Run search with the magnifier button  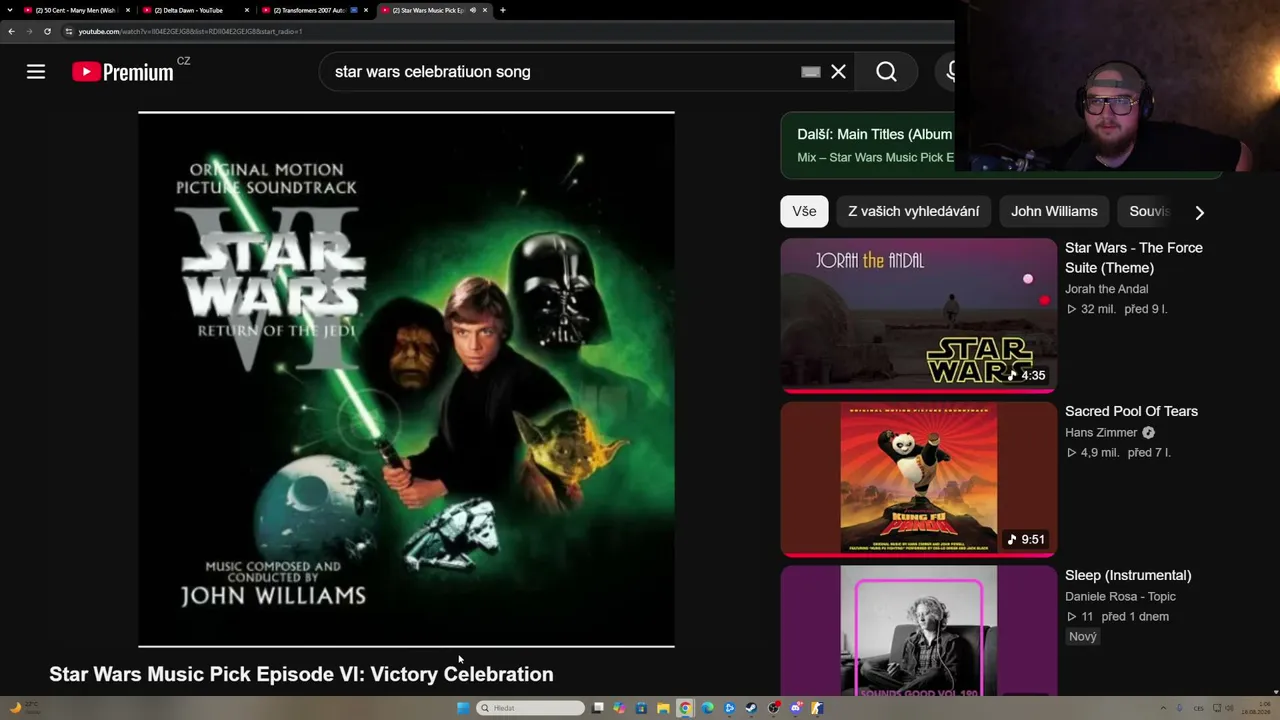(886, 72)
